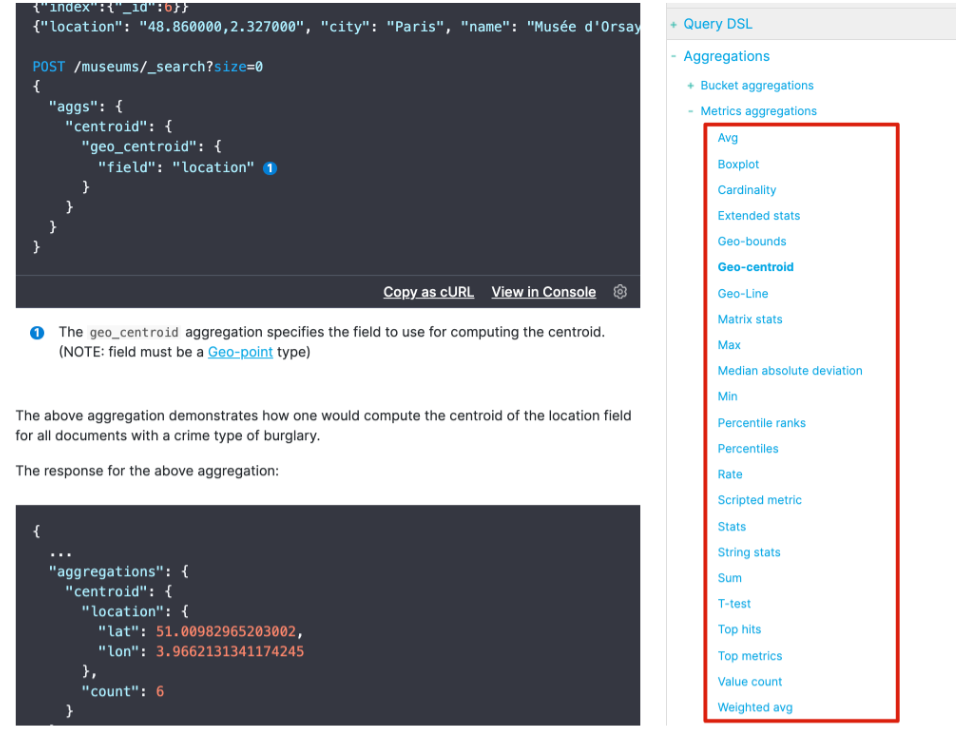The height and width of the screenshot is (738, 956).
Task: Click Copy as cURL
Action: tap(428, 291)
